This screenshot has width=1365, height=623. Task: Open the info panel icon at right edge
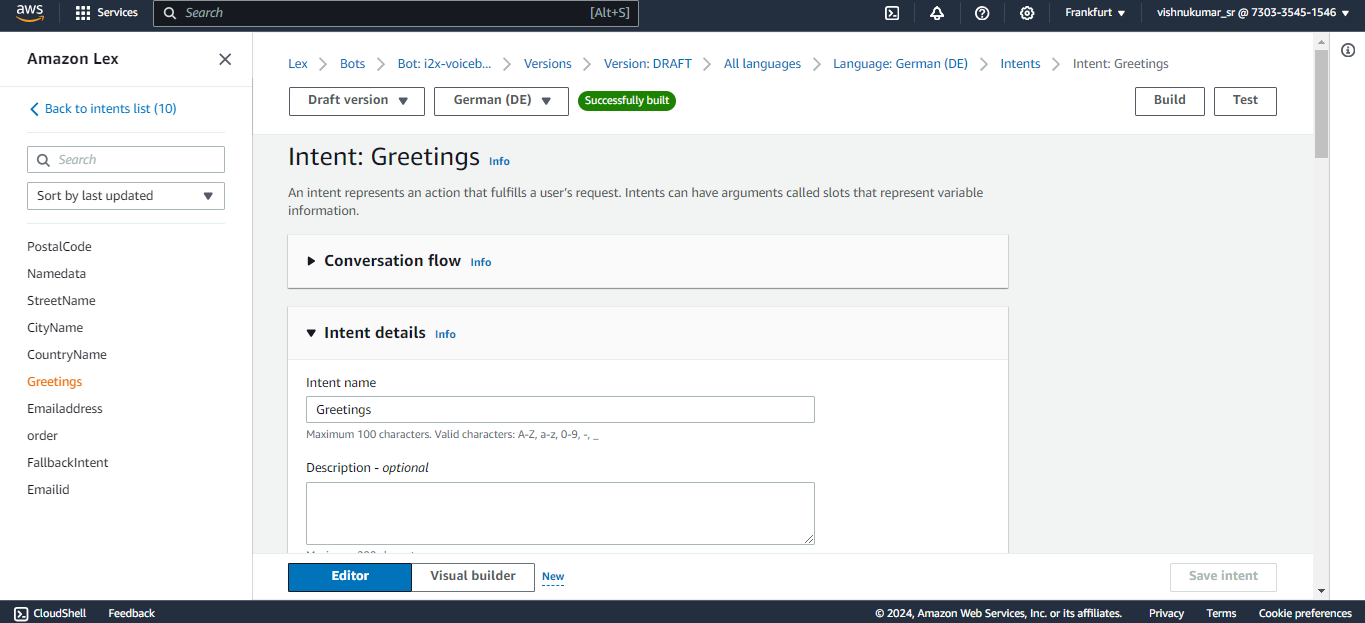click(x=1348, y=50)
